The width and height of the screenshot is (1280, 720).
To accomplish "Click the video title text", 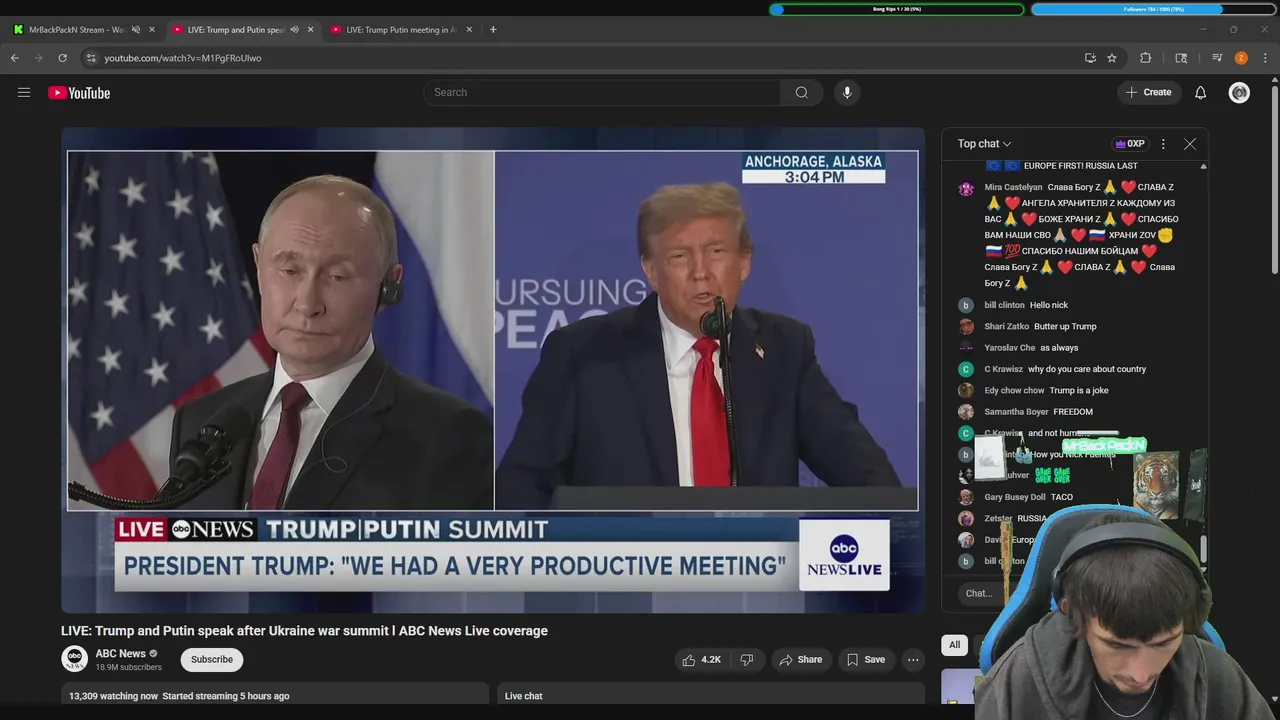I will [x=304, y=631].
